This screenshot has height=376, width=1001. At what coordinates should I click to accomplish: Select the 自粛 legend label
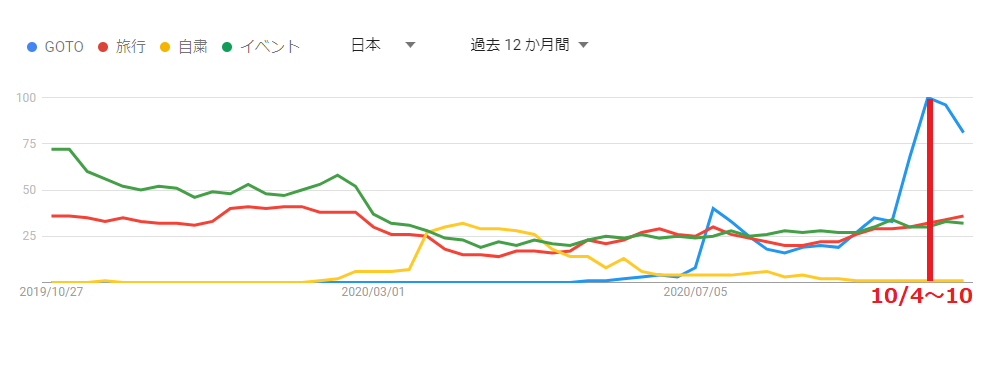(x=193, y=47)
